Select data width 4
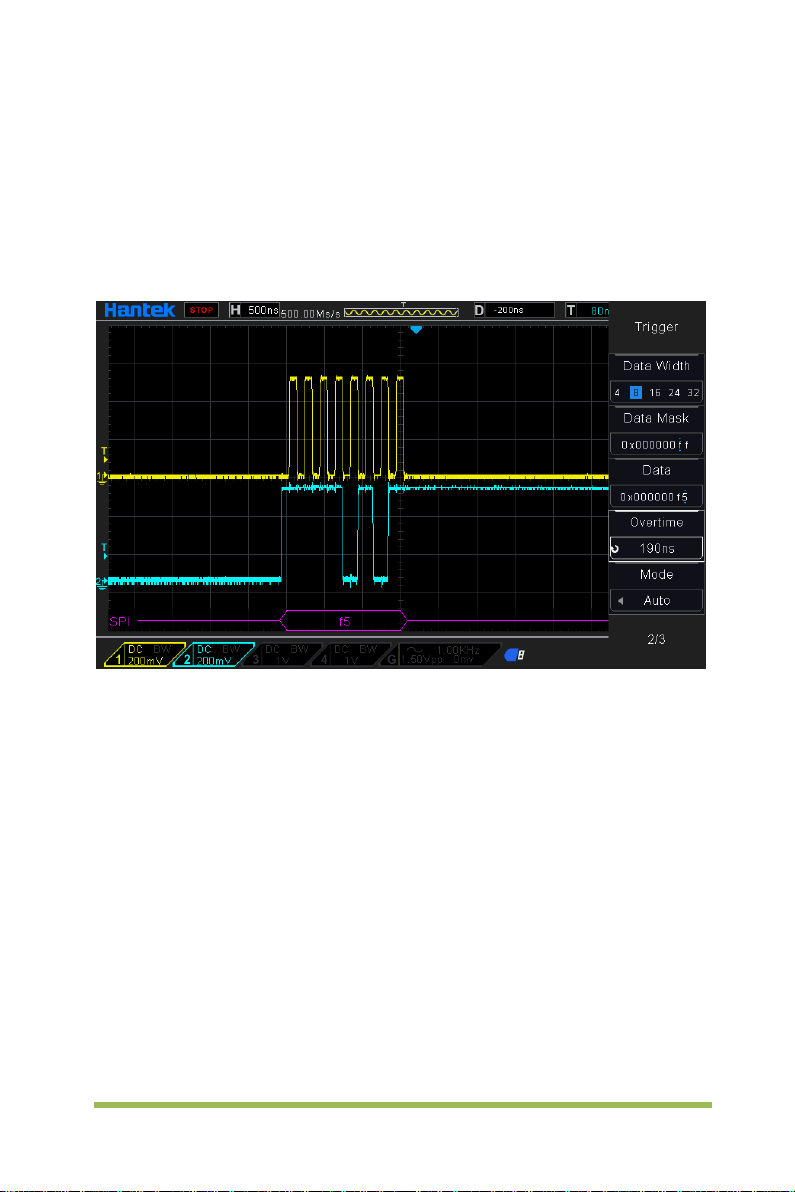This screenshot has width=795, height=1192. (x=617, y=393)
